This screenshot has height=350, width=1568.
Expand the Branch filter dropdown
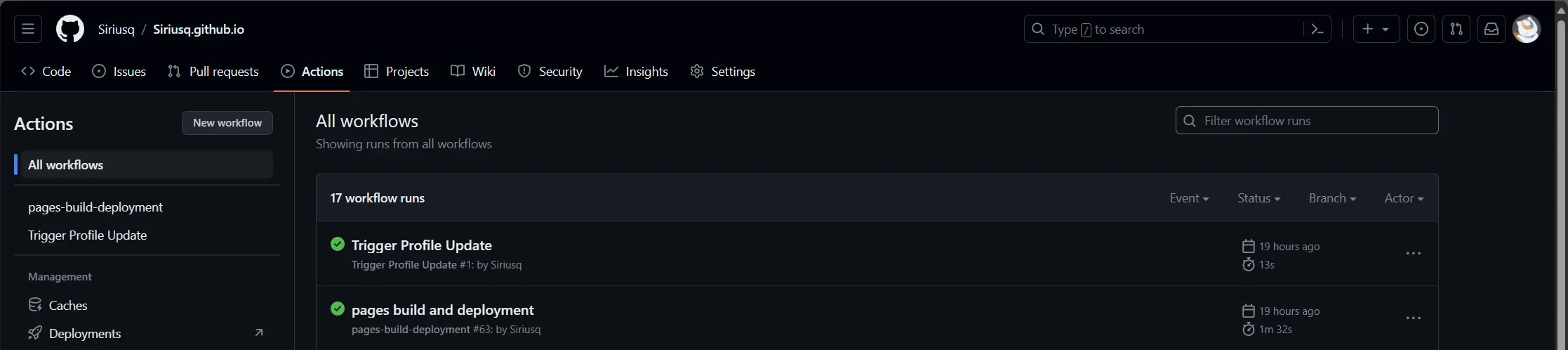[x=1332, y=198]
